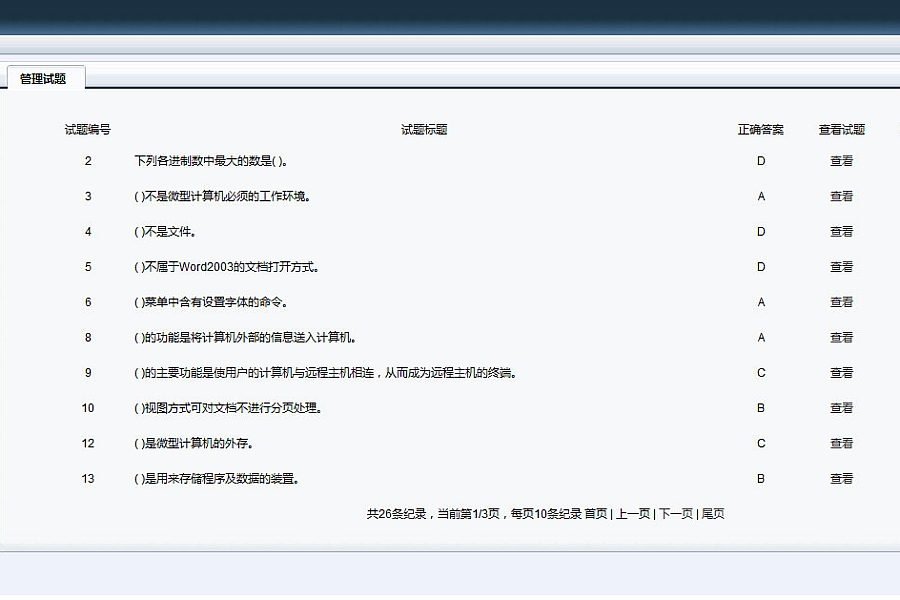The height and width of the screenshot is (600, 900).
Task: Jump to last page via 尾页
Action: (713, 514)
